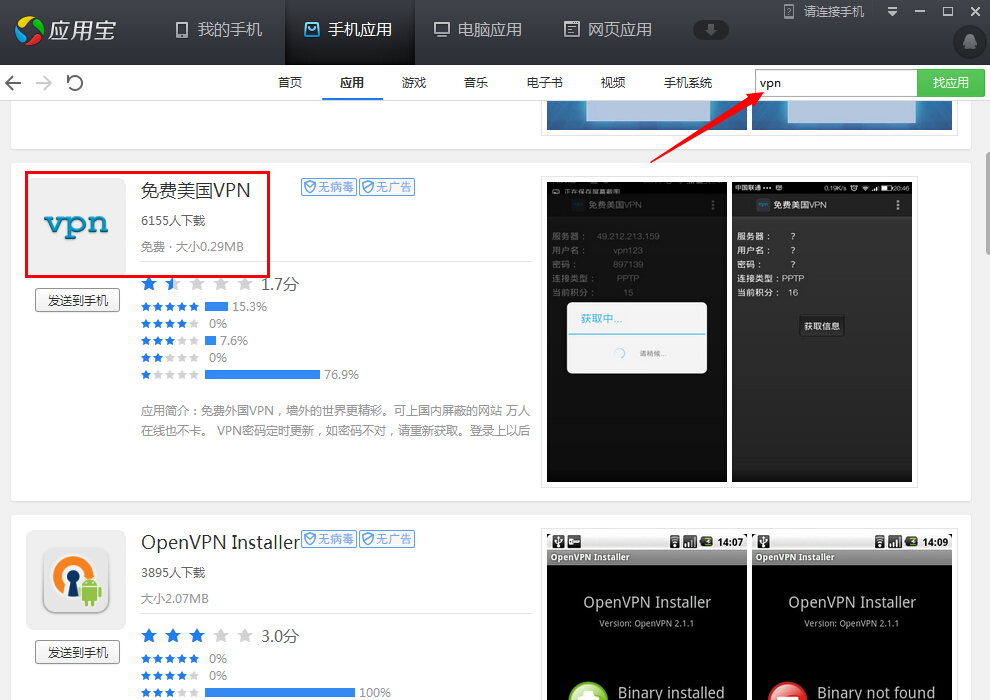Image resolution: width=990 pixels, height=700 pixels.
Task: Send OpenVPN Installer to phone
Action: [x=78, y=652]
